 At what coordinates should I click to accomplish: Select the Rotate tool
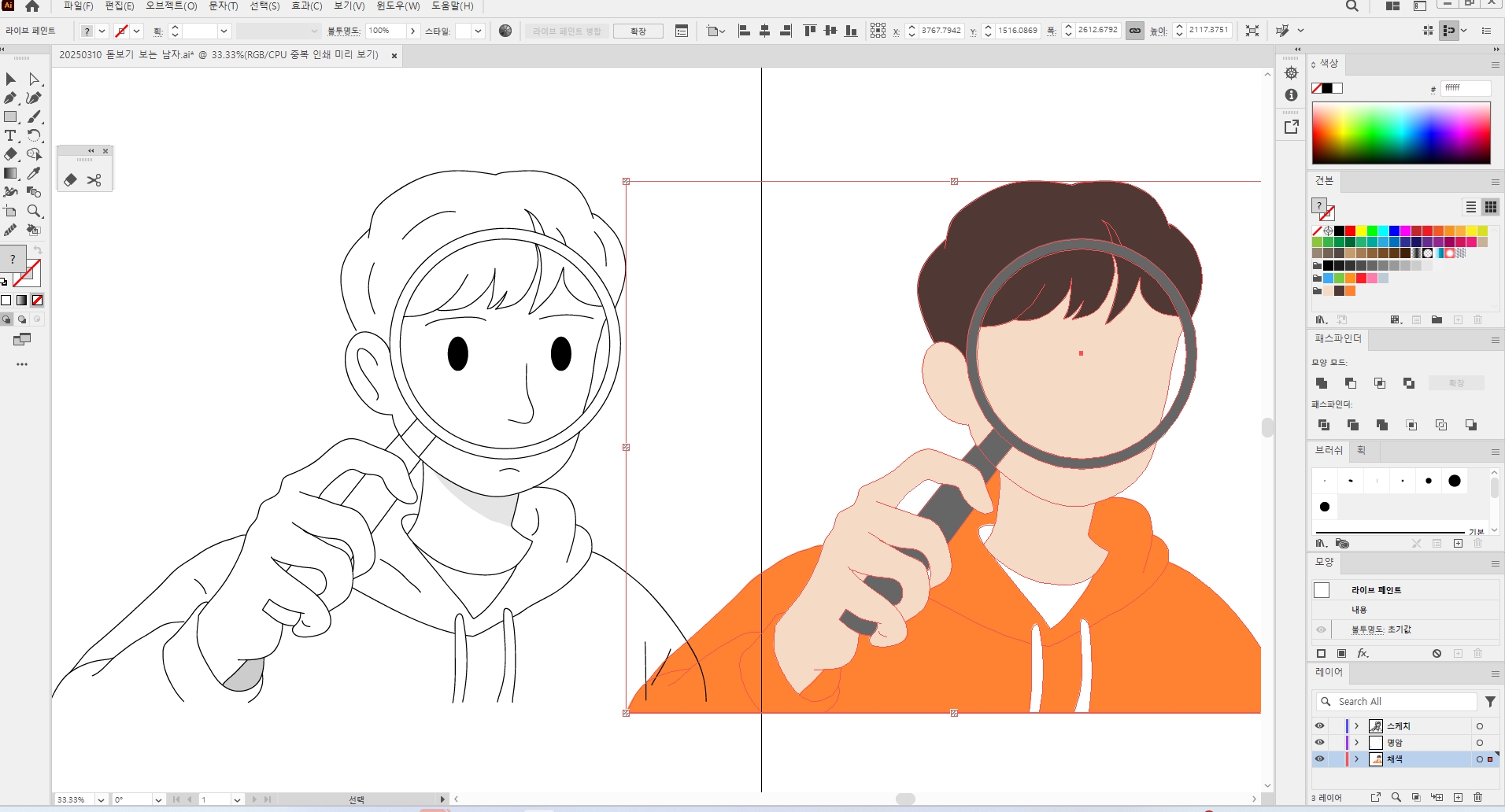click(x=34, y=135)
